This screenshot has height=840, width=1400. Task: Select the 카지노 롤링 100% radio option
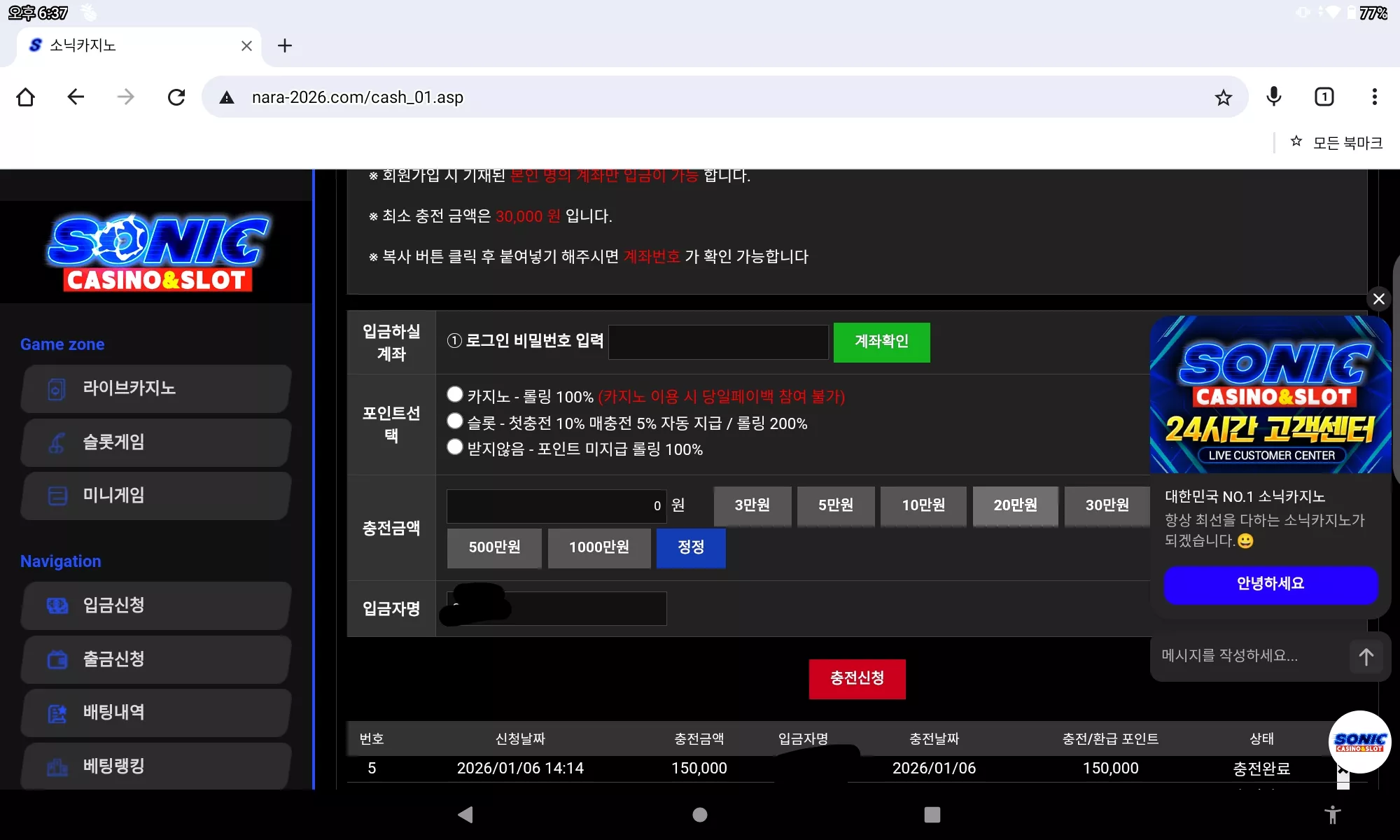pyautogui.click(x=455, y=395)
